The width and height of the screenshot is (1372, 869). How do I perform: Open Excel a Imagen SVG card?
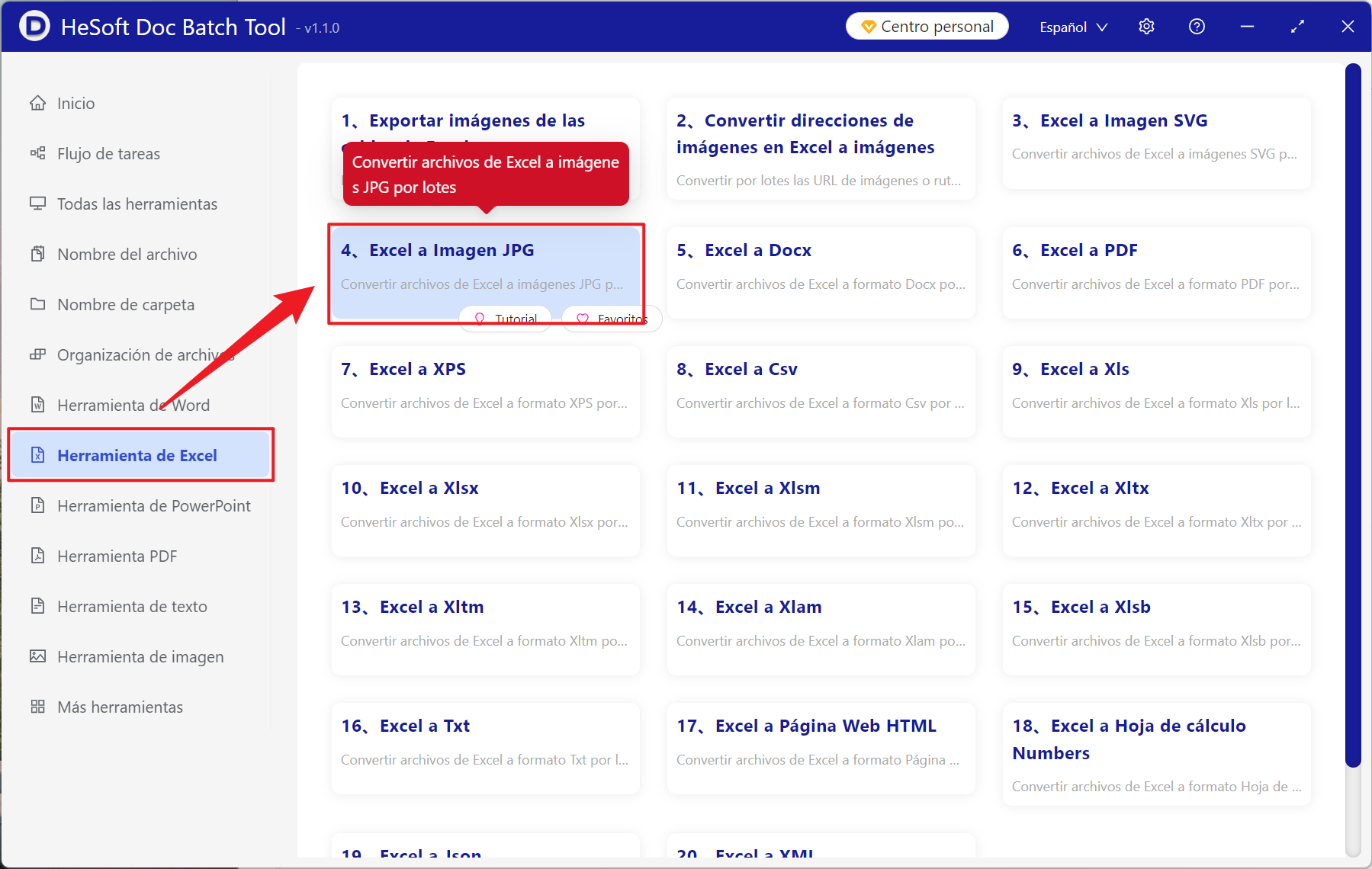[1157, 143]
